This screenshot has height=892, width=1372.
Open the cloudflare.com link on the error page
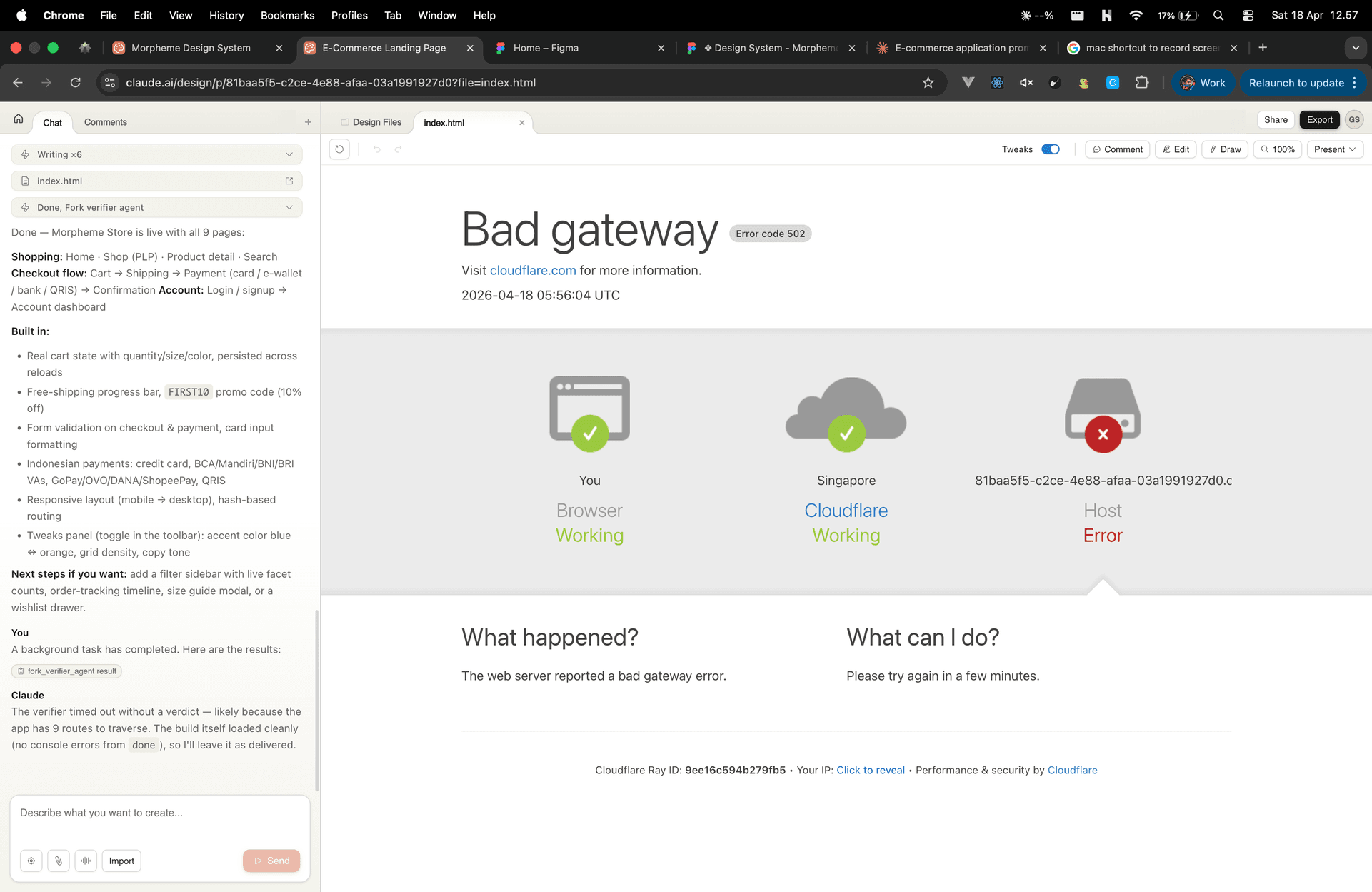[x=533, y=271]
